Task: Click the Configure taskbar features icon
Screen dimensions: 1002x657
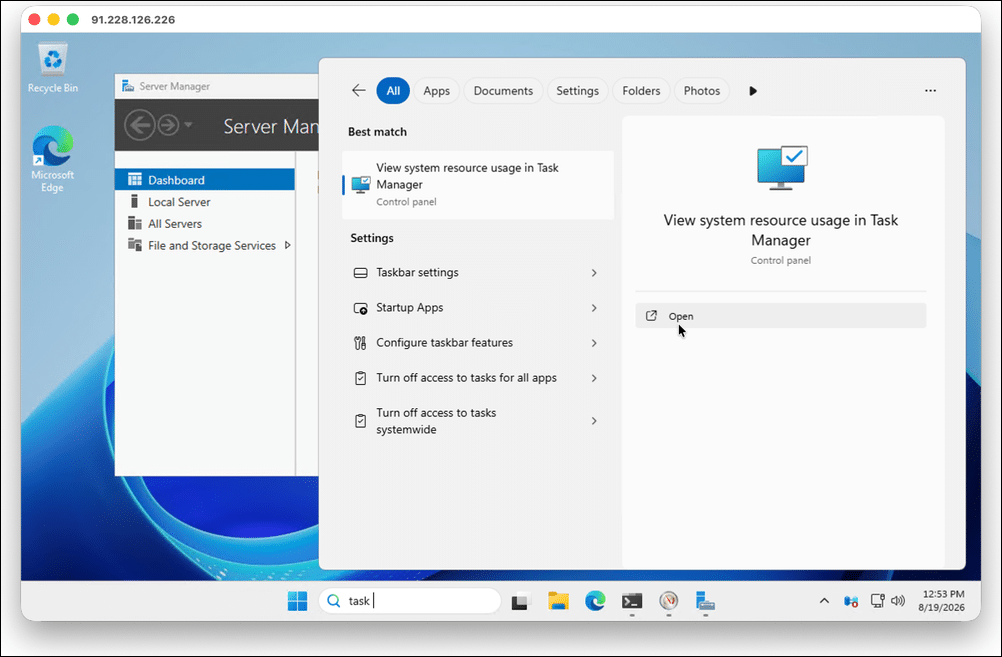Action: pyautogui.click(x=360, y=343)
